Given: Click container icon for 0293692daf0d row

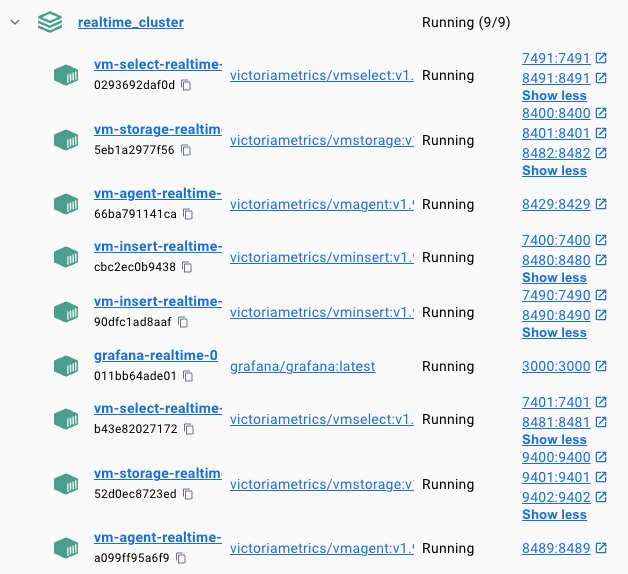Looking at the screenshot, I should tap(66, 75).
